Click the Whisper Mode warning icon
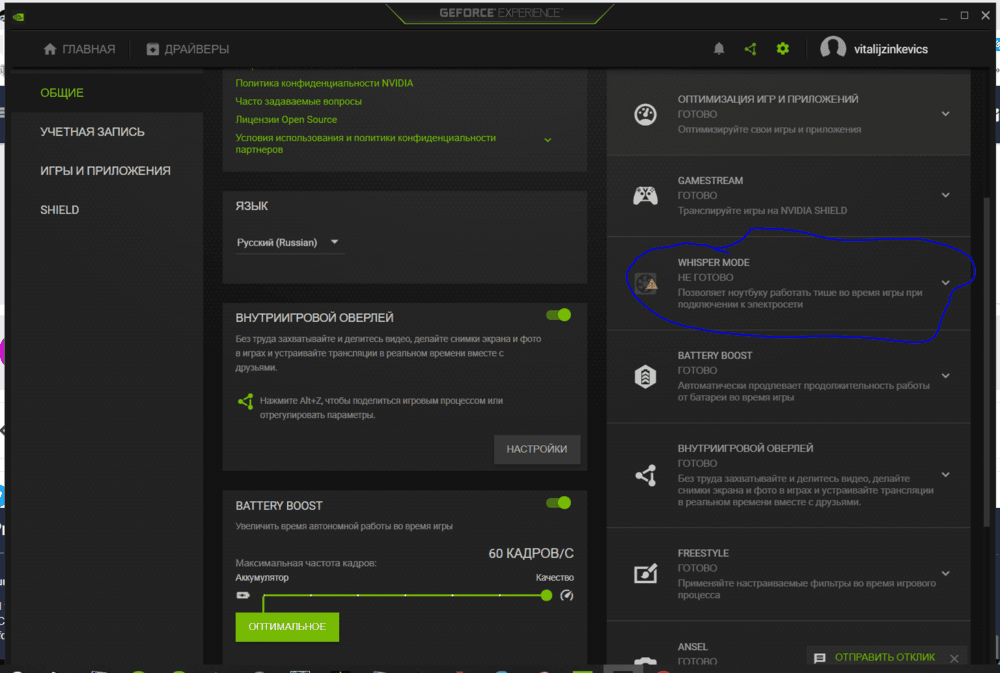The width and height of the screenshot is (1000, 673). click(645, 283)
